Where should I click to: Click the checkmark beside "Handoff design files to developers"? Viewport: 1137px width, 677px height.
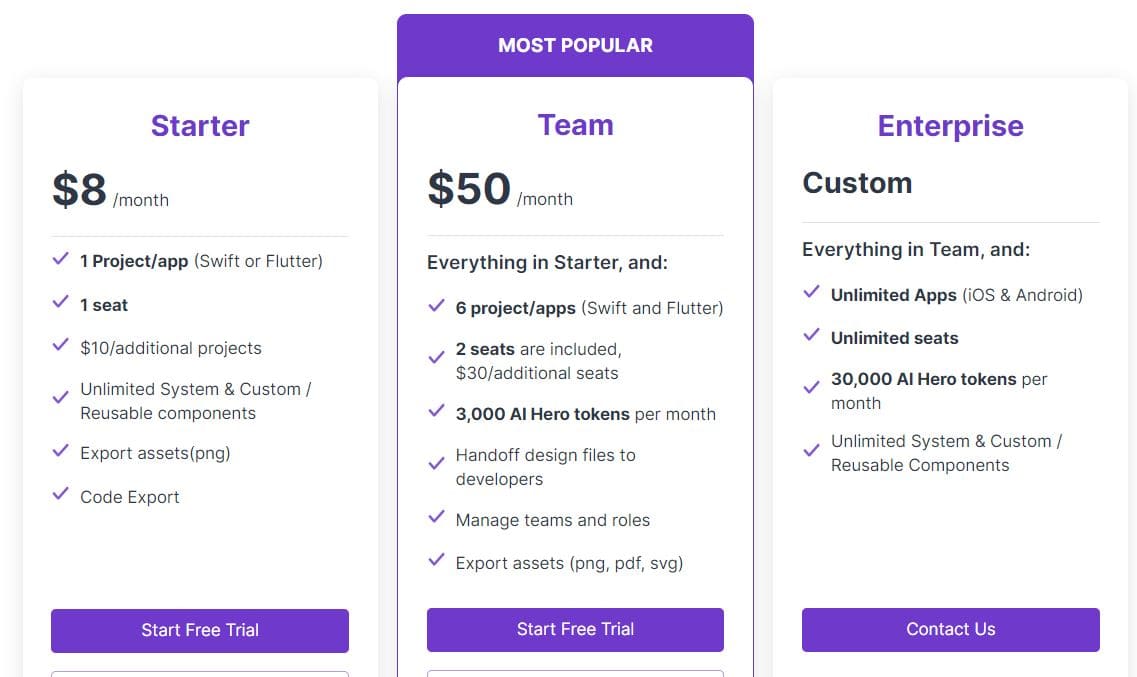[436, 461]
